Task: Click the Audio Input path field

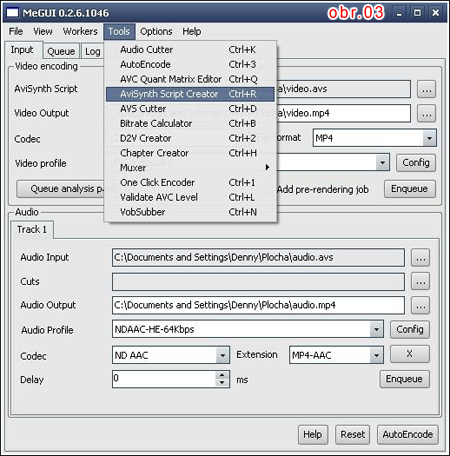Action: coord(258,257)
